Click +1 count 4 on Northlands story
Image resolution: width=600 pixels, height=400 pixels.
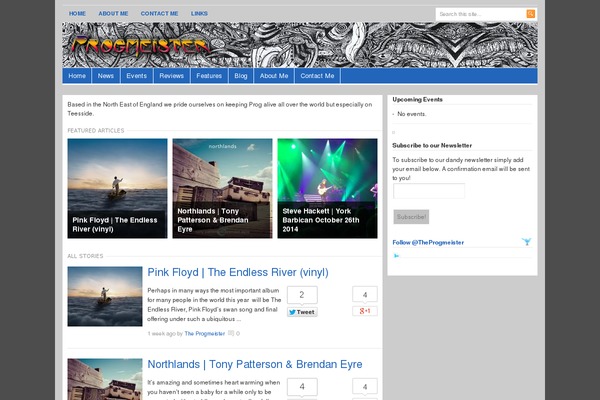point(365,387)
